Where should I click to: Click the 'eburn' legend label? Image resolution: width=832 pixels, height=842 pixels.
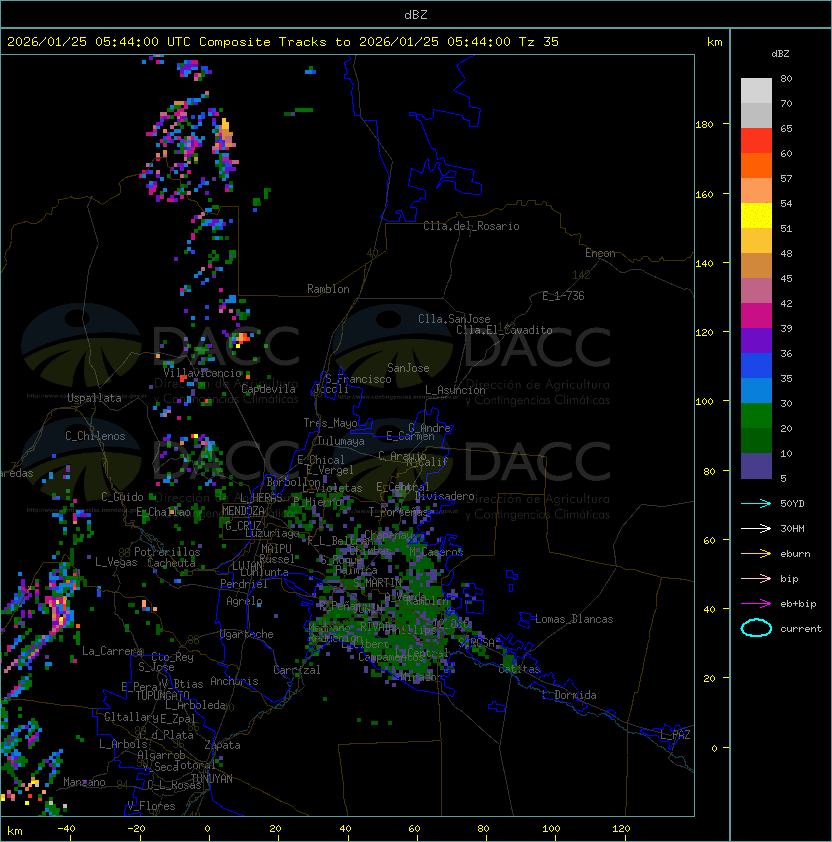coord(795,554)
